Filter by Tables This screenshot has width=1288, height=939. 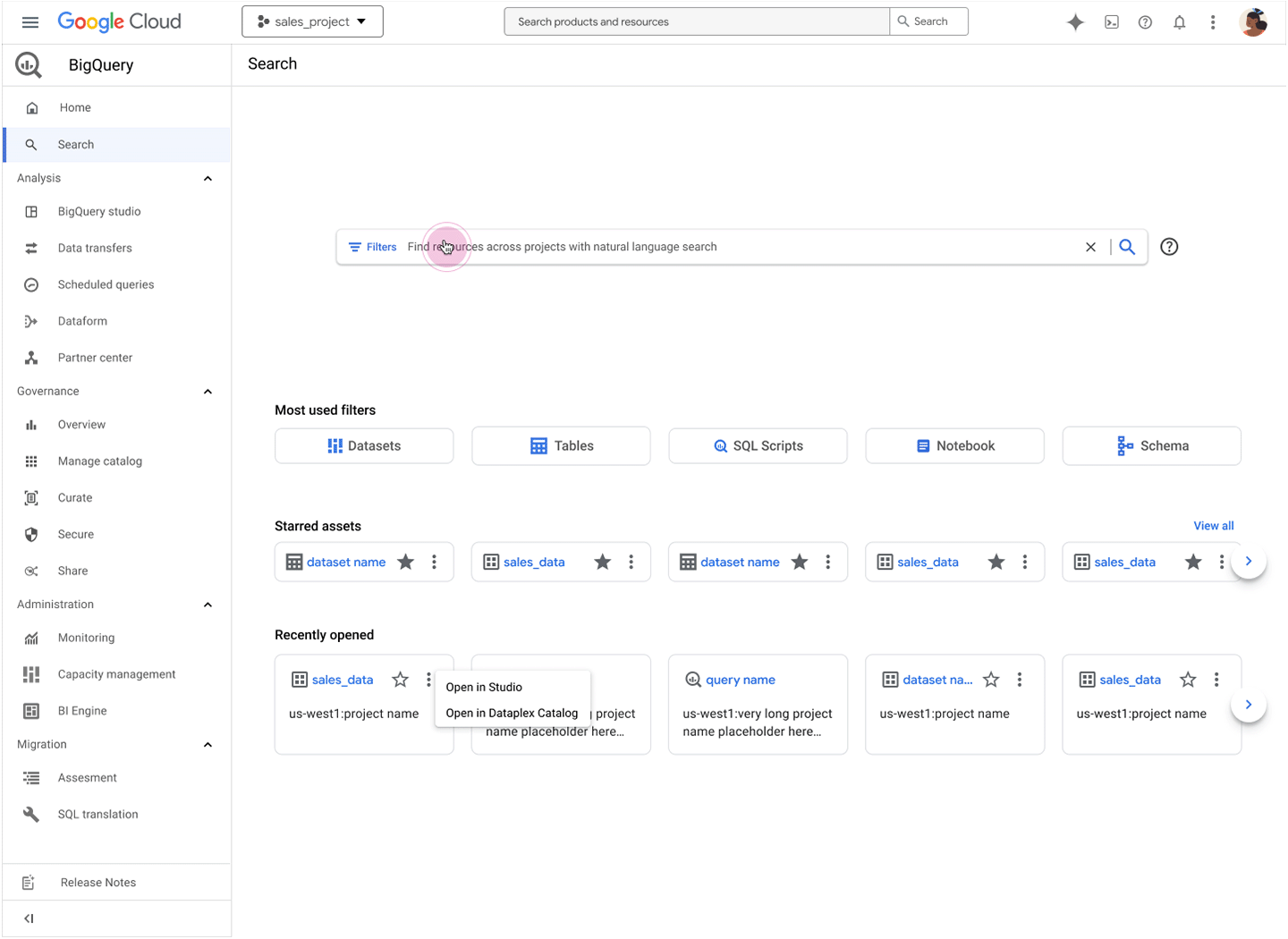click(561, 445)
